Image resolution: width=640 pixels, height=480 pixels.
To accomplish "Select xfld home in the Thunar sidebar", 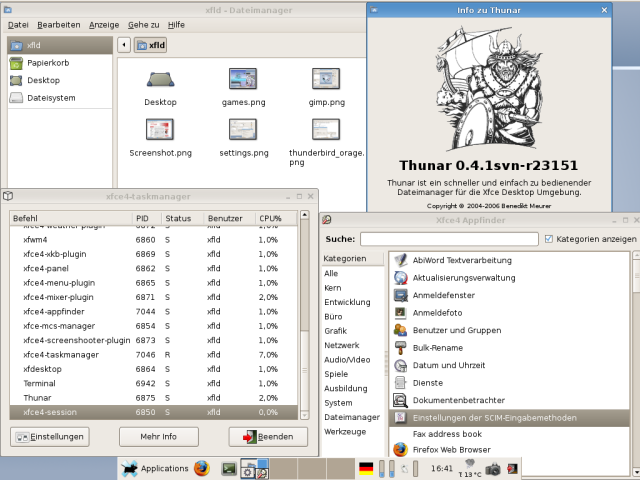I will coord(60,45).
